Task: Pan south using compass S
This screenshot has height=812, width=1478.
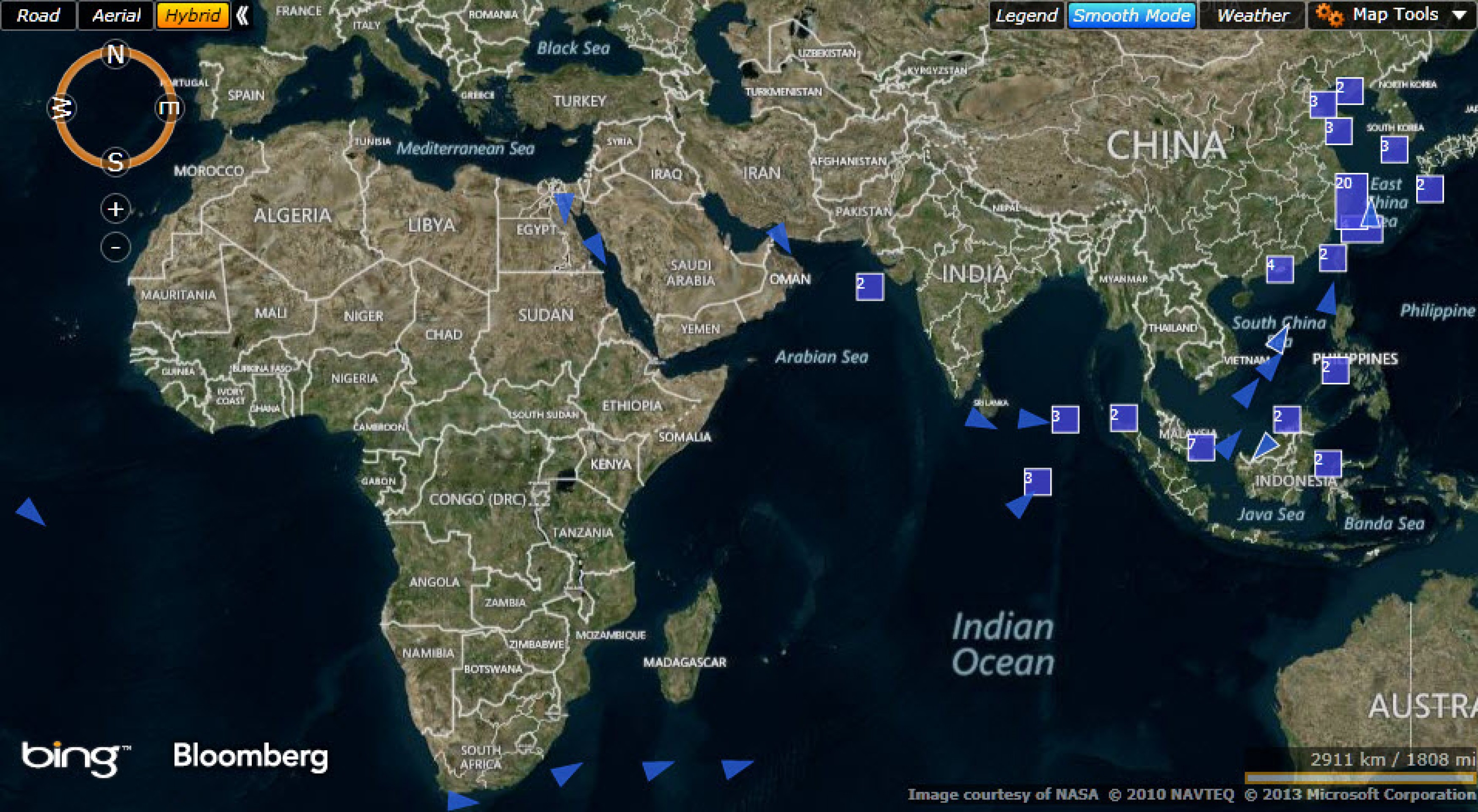Action: tap(116, 162)
